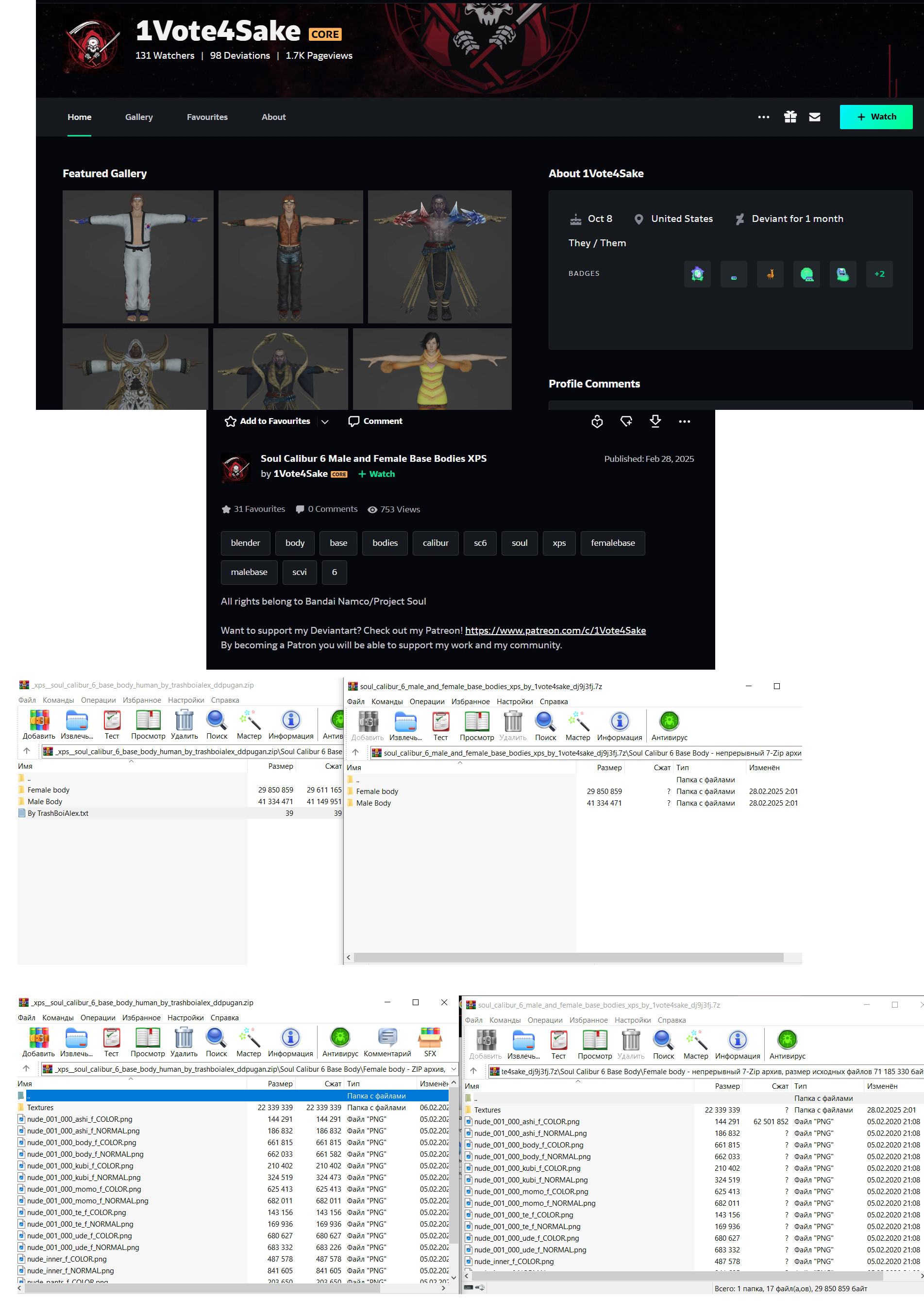
Task: Click up-folder arrow in zip window listing PNG files
Action: click(x=26, y=1068)
